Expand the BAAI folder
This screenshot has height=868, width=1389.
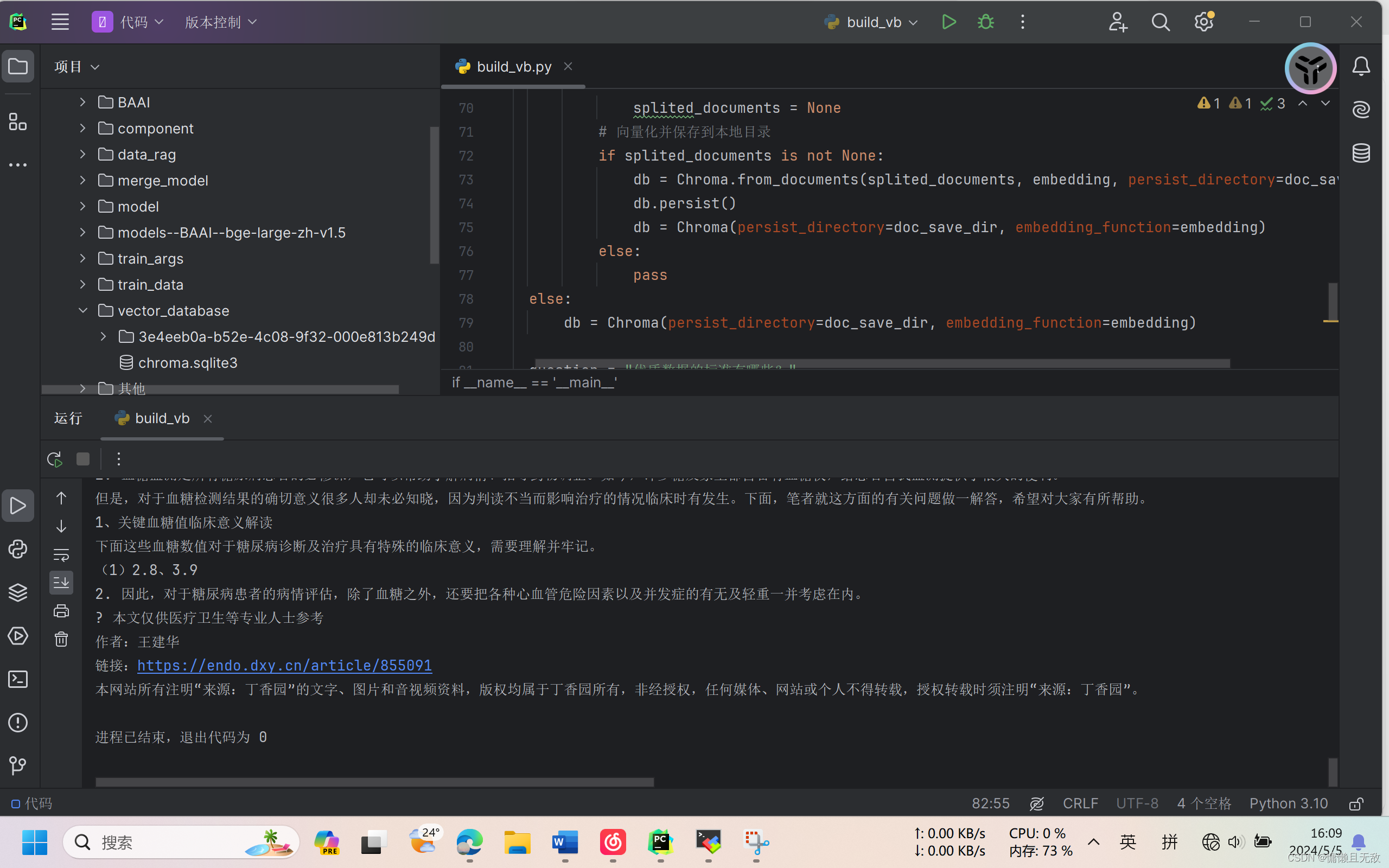click(82, 101)
